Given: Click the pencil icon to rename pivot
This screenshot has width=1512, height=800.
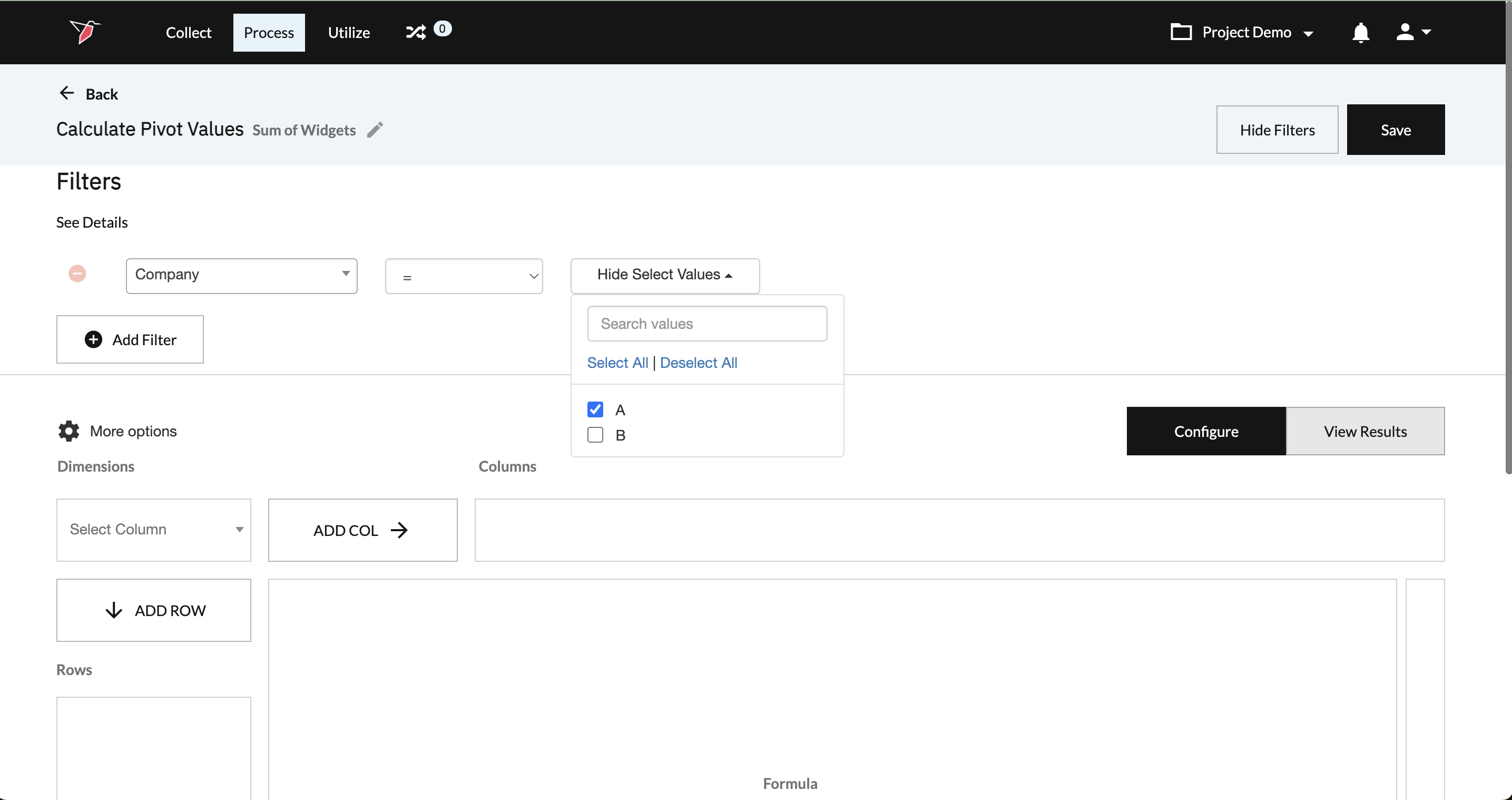Looking at the screenshot, I should pyautogui.click(x=375, y=129).
